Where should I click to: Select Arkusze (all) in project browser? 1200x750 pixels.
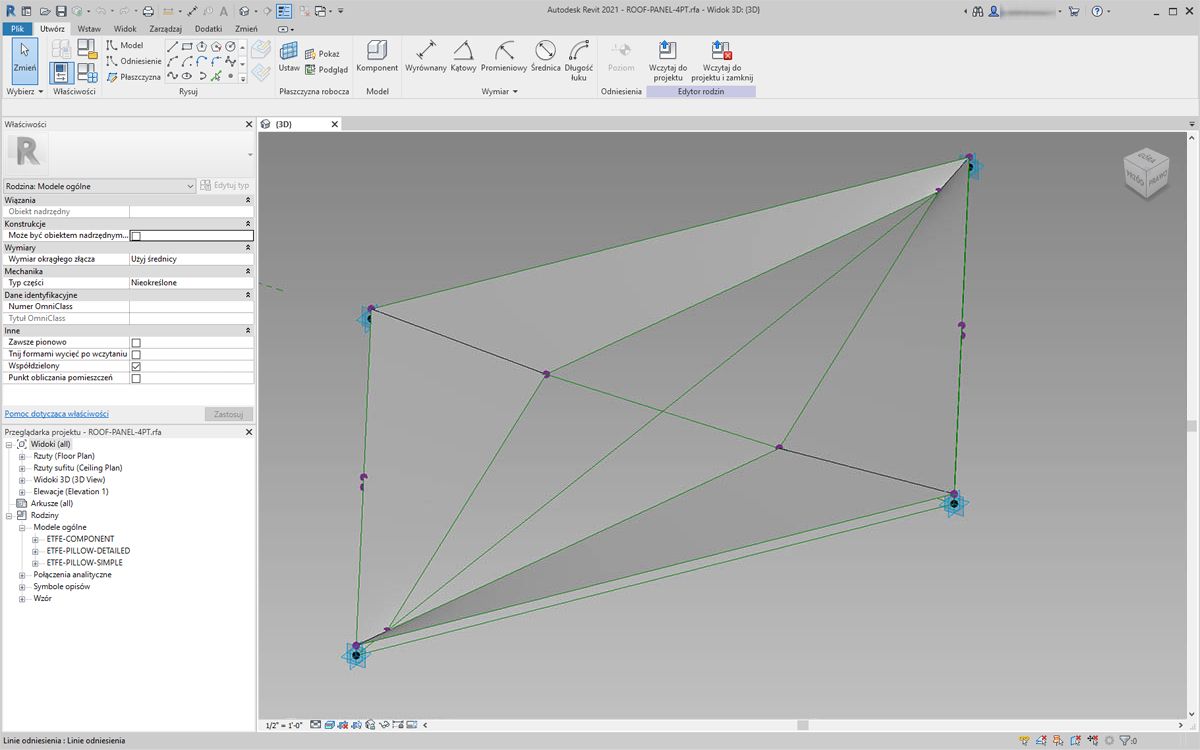pos(52,504)
